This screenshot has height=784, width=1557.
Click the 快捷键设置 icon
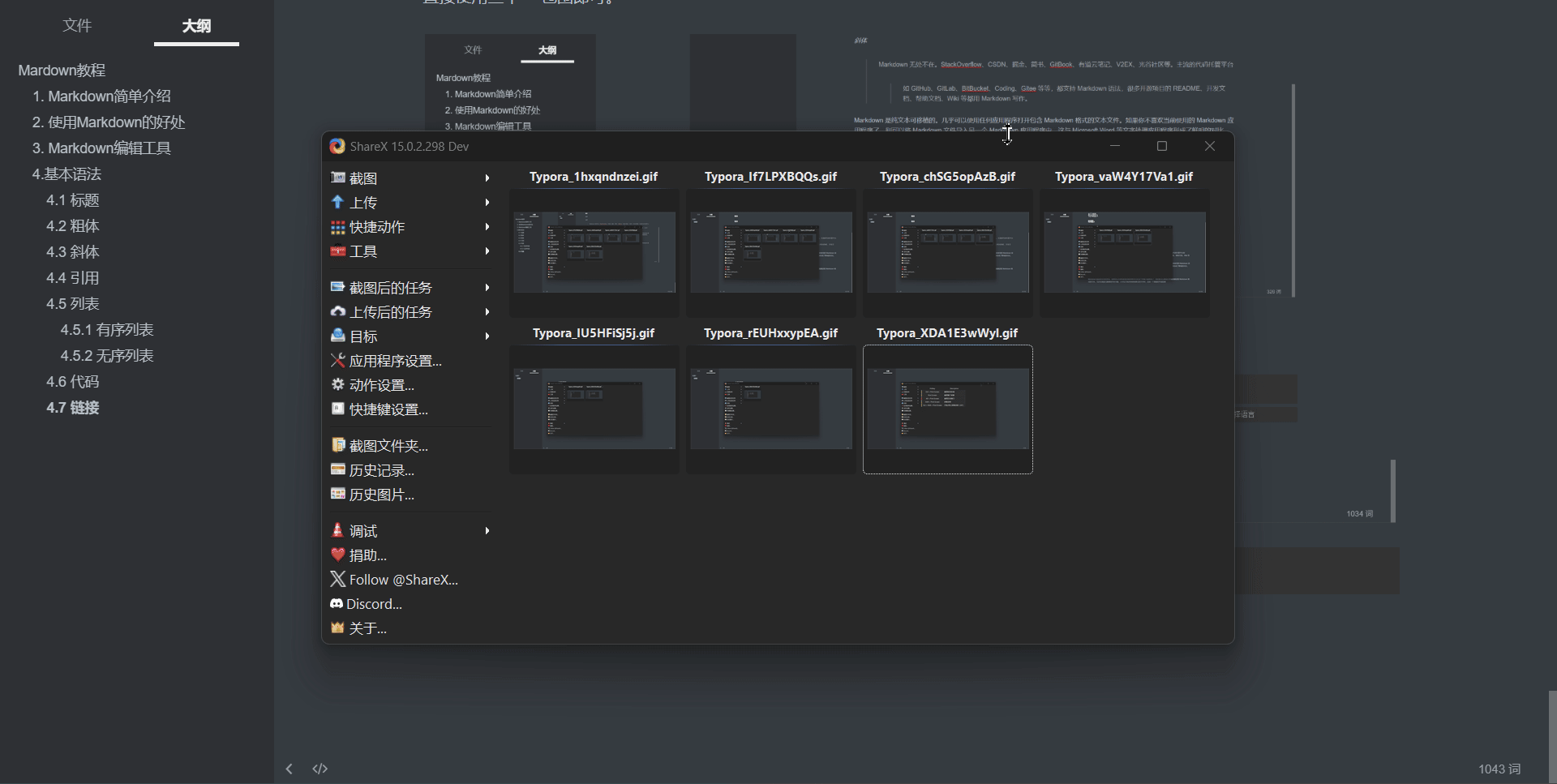[x=338, y=409]
